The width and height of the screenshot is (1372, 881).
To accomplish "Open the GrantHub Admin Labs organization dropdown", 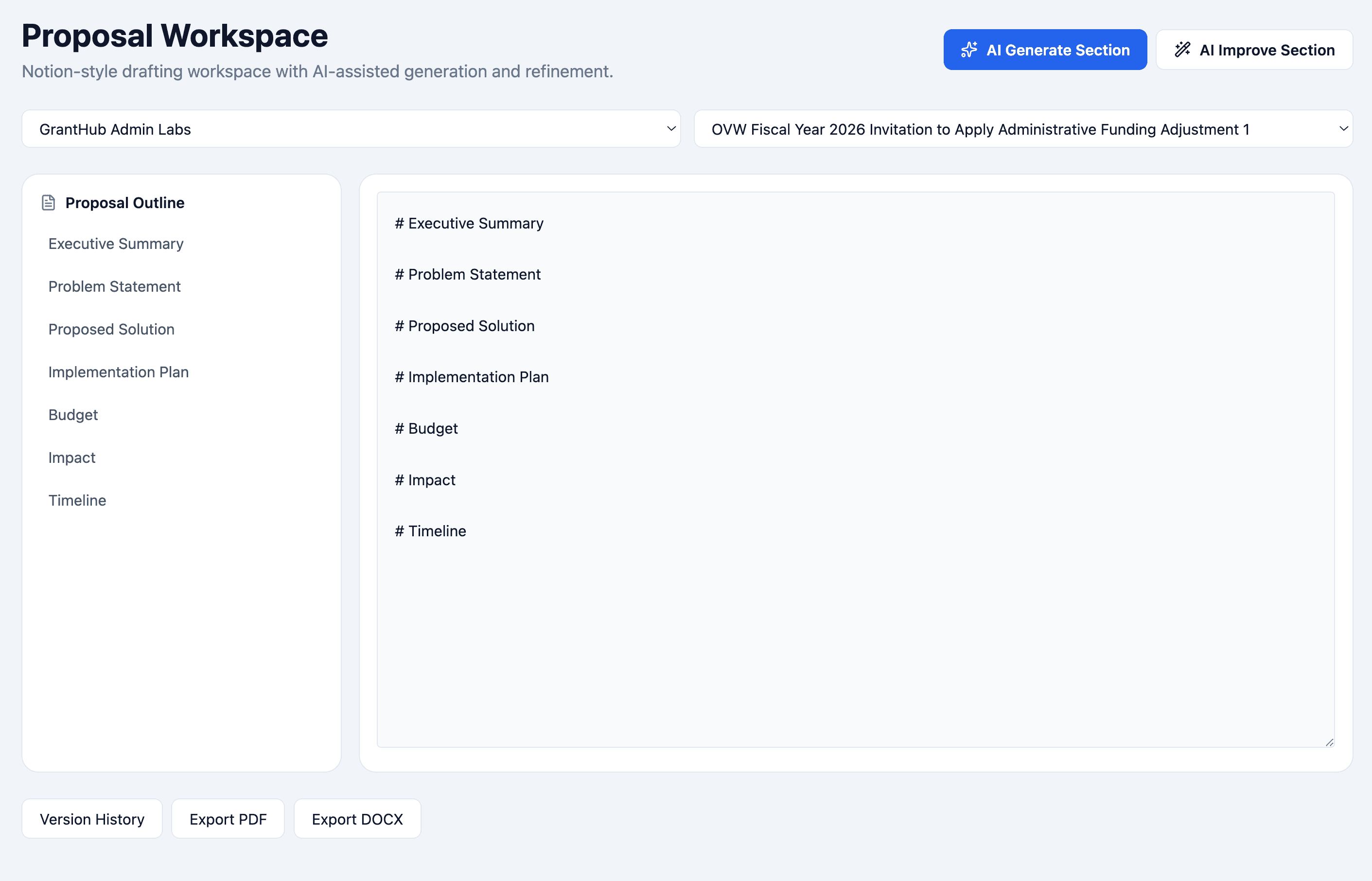I will point(350,129).
